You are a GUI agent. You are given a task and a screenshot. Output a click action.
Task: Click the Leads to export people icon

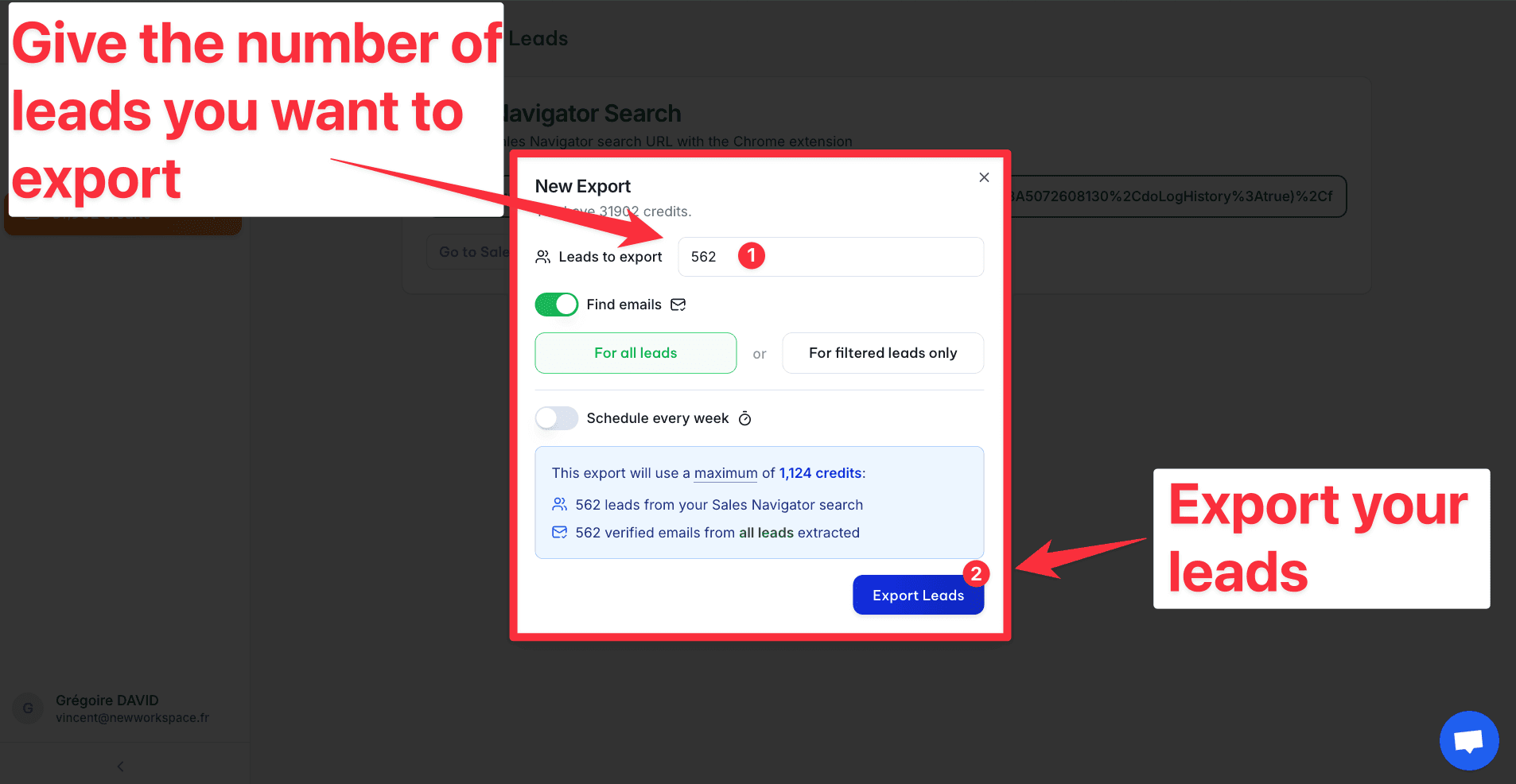[x=543, y=257]
